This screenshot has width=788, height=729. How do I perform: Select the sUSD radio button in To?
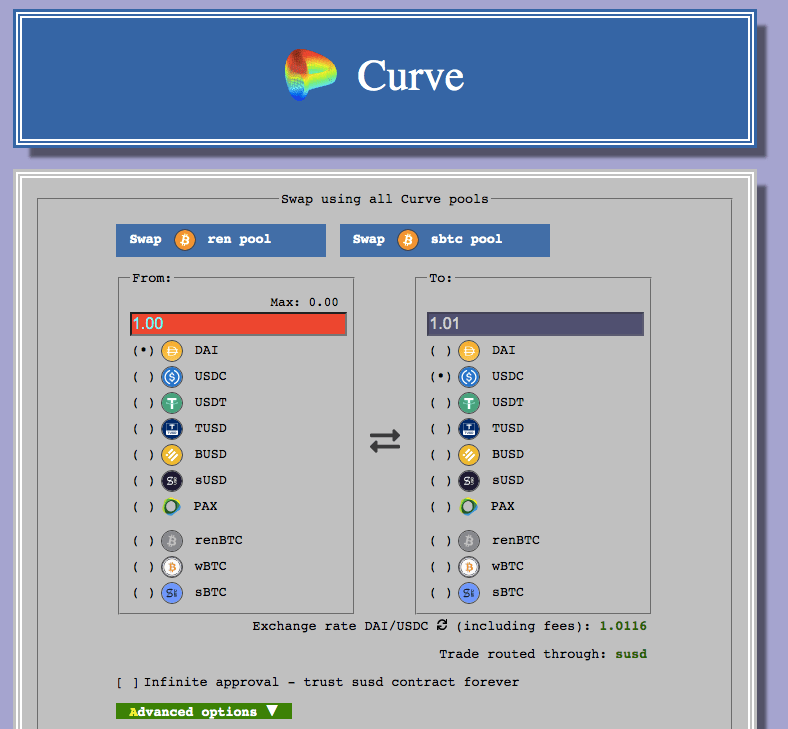click(441, 481)
